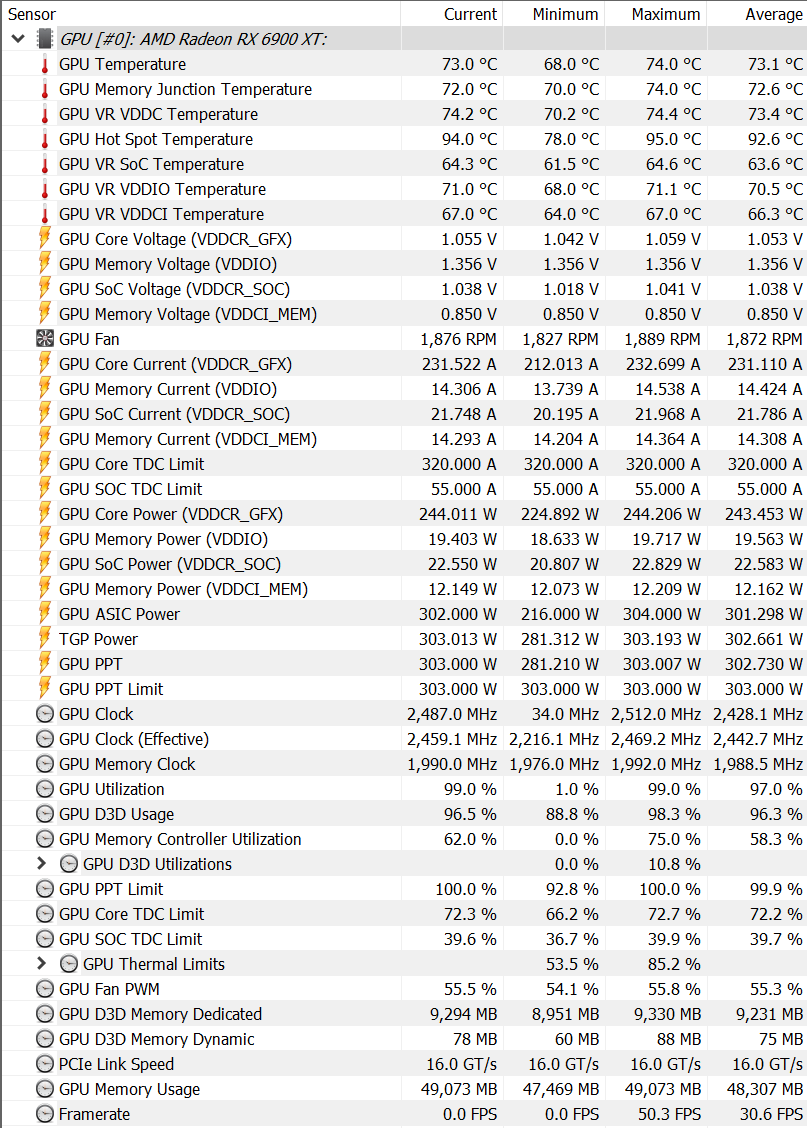
Task: Click thermometer icon for GPU Hot Spot Temperature
Action: coord(45,140)
